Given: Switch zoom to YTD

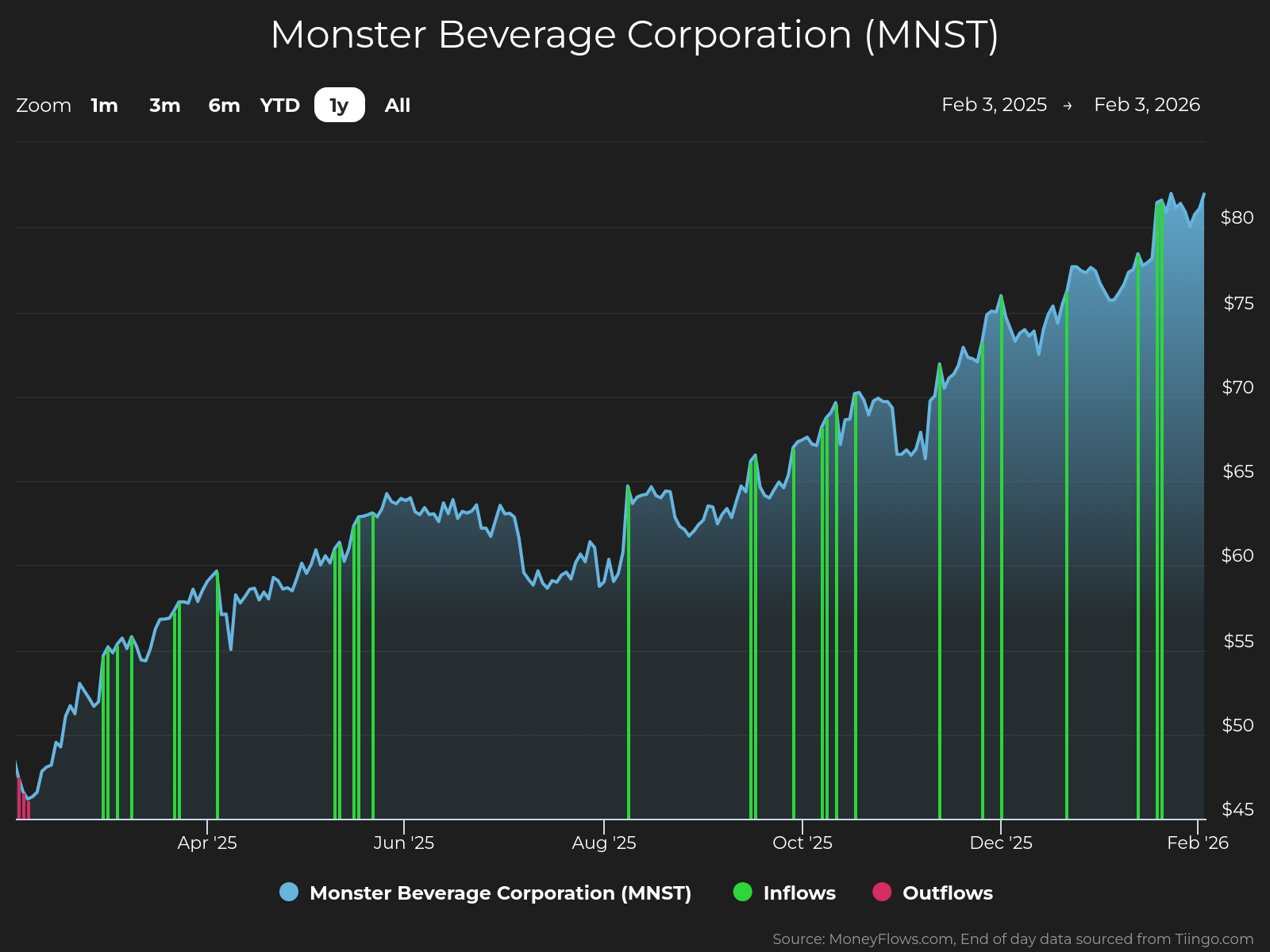Looking at the screenshot, I should click(280, 106).
